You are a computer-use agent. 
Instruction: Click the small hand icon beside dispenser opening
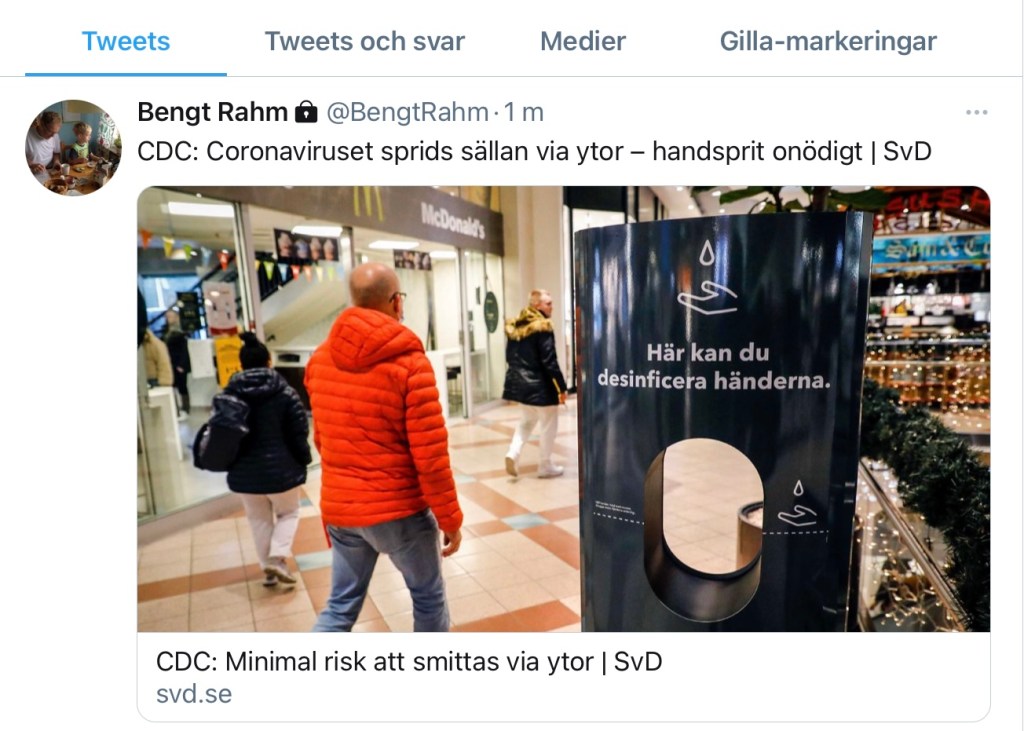click(798, 504)
